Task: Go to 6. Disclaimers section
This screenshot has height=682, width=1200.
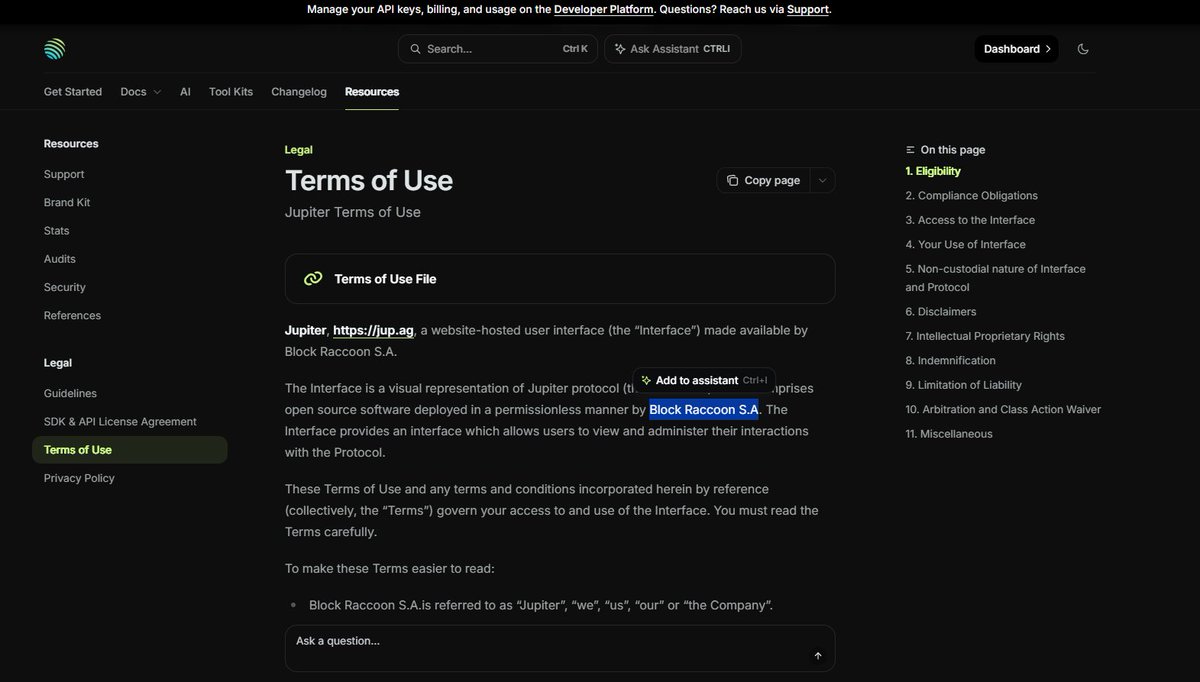Action: (941, 312)
